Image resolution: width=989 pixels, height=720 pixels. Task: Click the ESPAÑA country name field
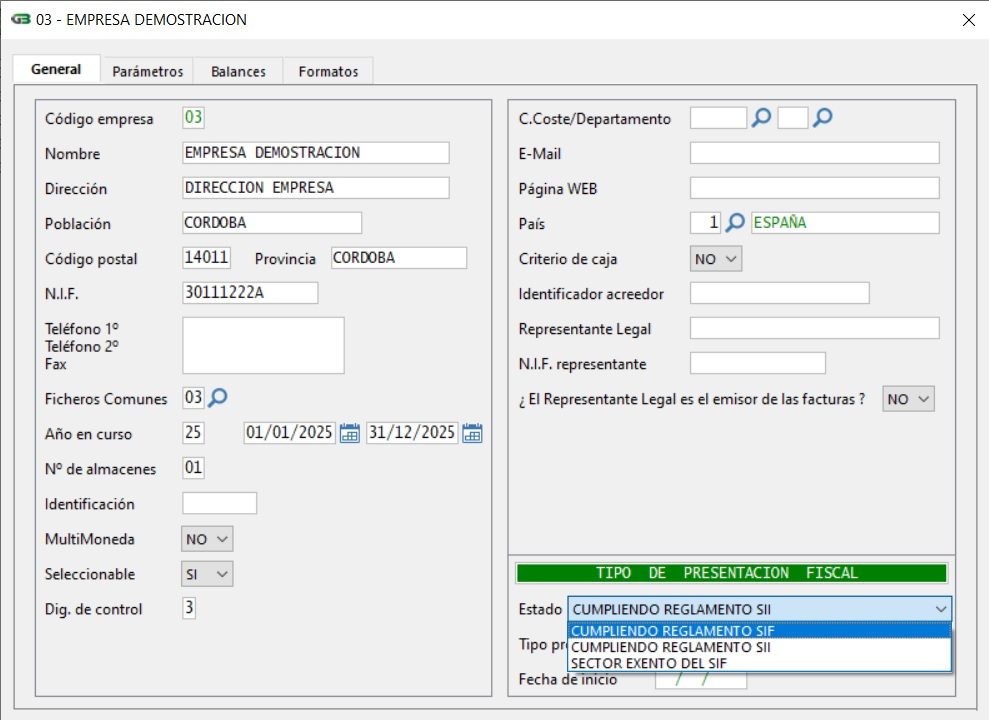click(845, 223)
